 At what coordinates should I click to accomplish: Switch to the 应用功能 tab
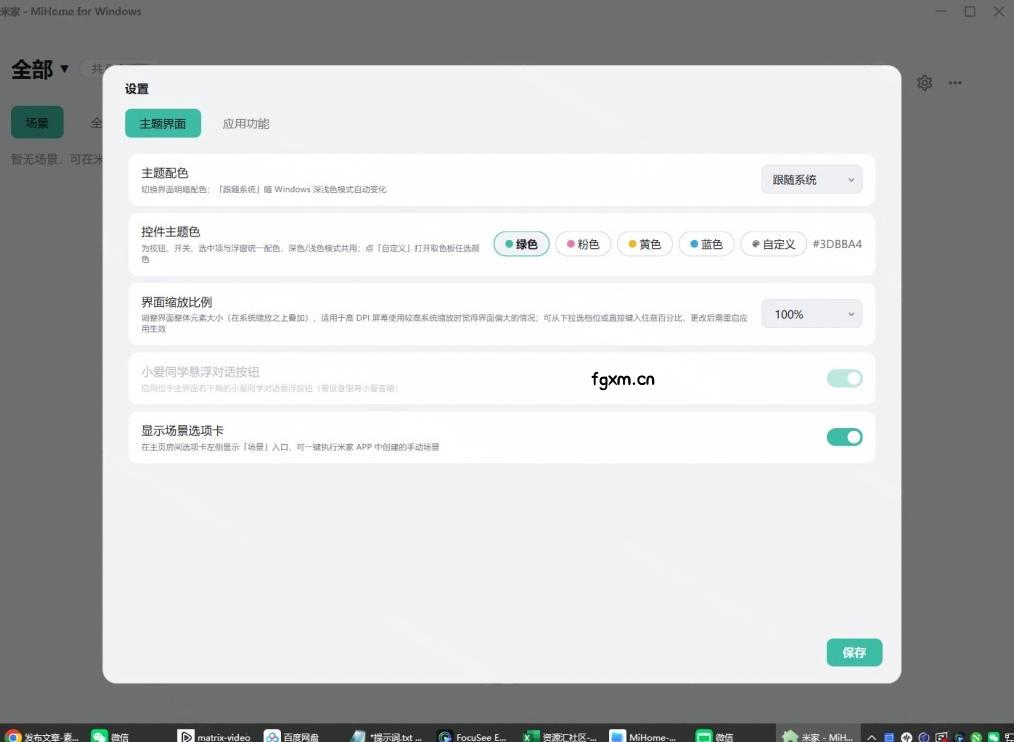point(246,123)
